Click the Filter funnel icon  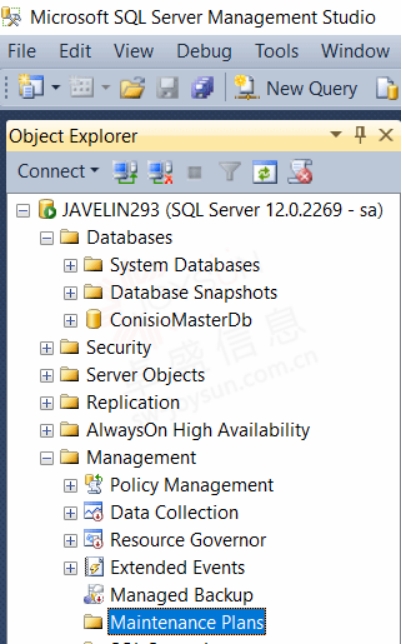tap(230, 171)
